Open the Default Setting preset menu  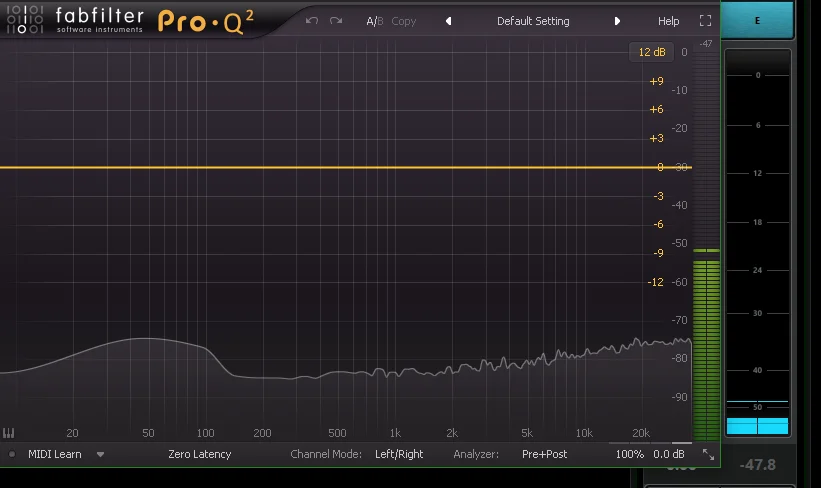pyautogui.click(x=533, y=21)
